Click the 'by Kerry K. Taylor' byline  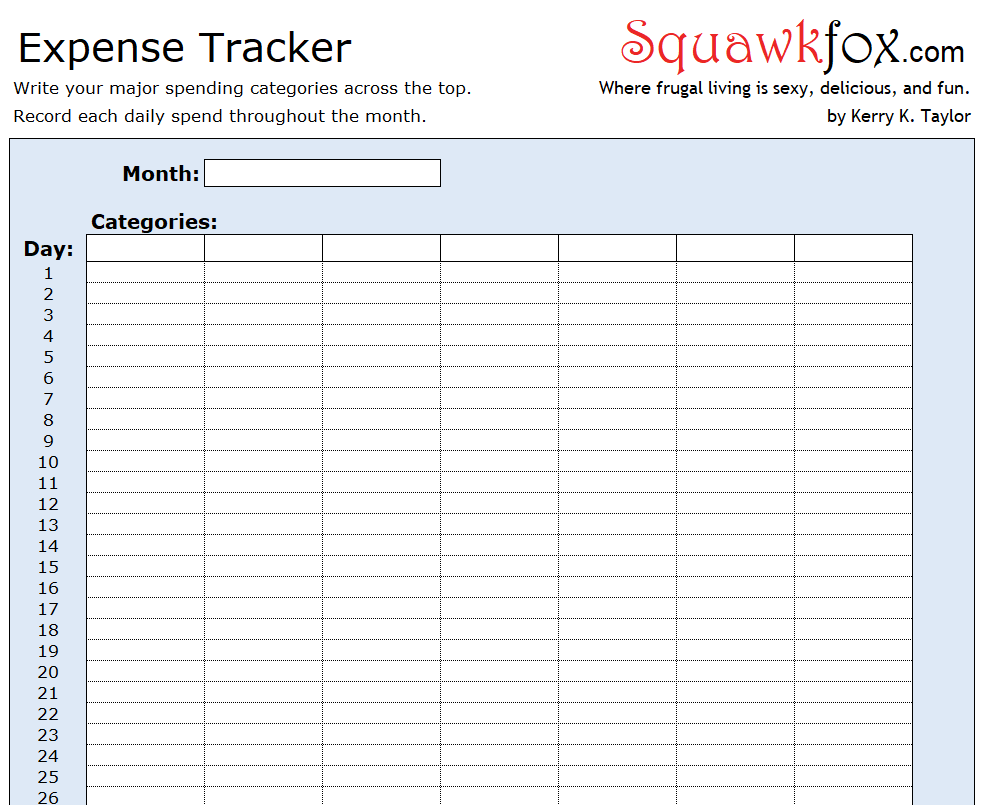pos(898,116)
